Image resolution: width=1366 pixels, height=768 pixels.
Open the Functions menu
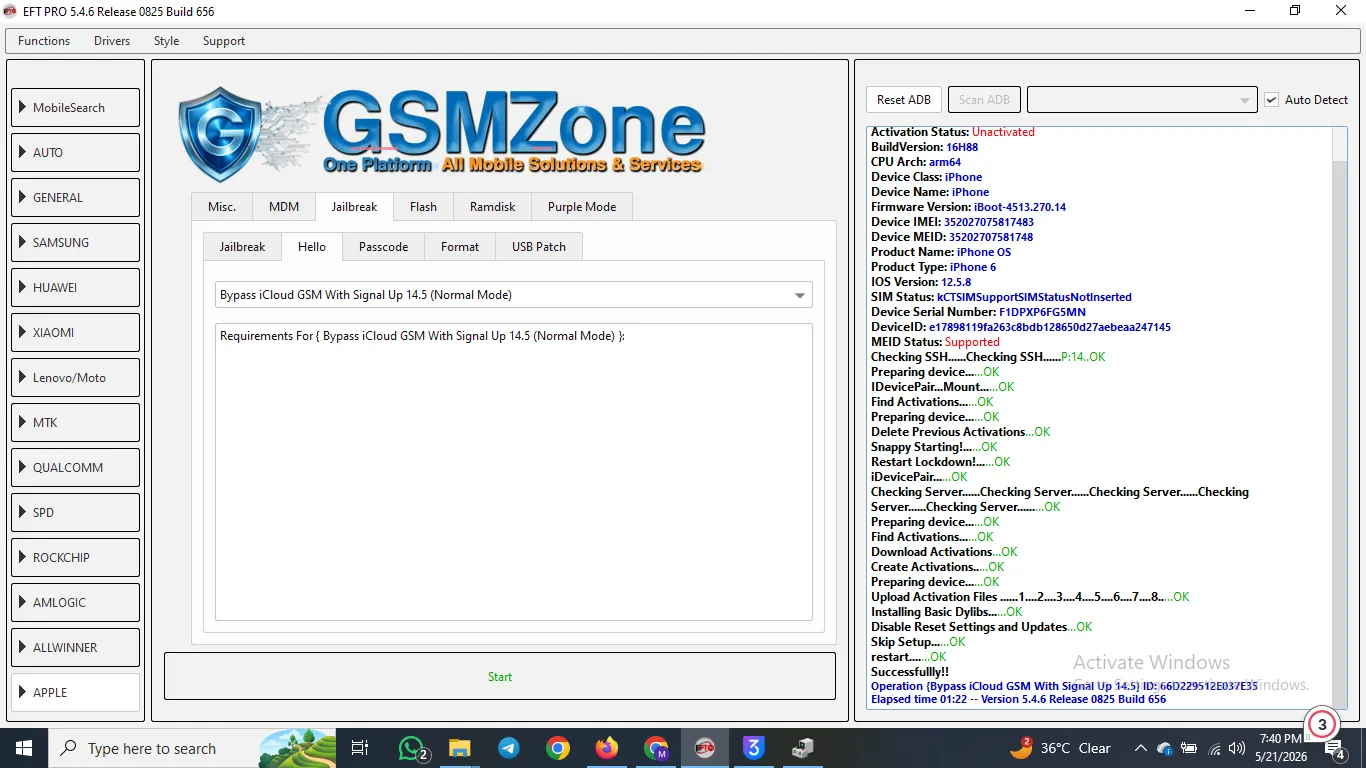click(44, 41)
